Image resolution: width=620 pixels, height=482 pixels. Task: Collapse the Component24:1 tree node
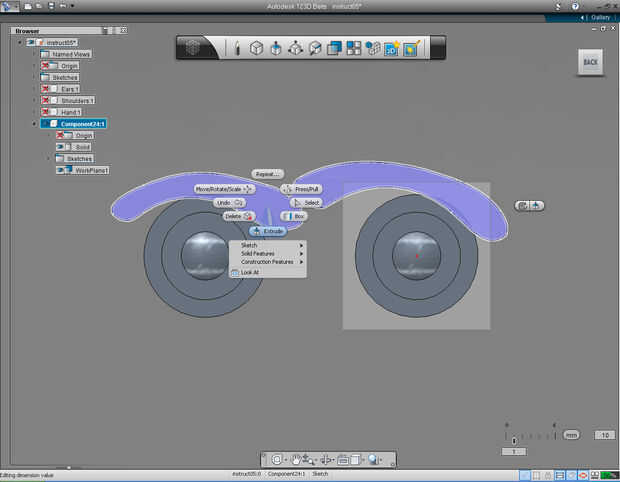(x=33, y=124)
